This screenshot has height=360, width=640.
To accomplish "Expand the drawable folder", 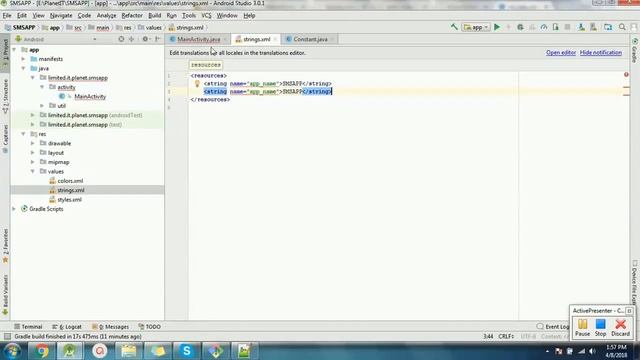I will (33, 143).
